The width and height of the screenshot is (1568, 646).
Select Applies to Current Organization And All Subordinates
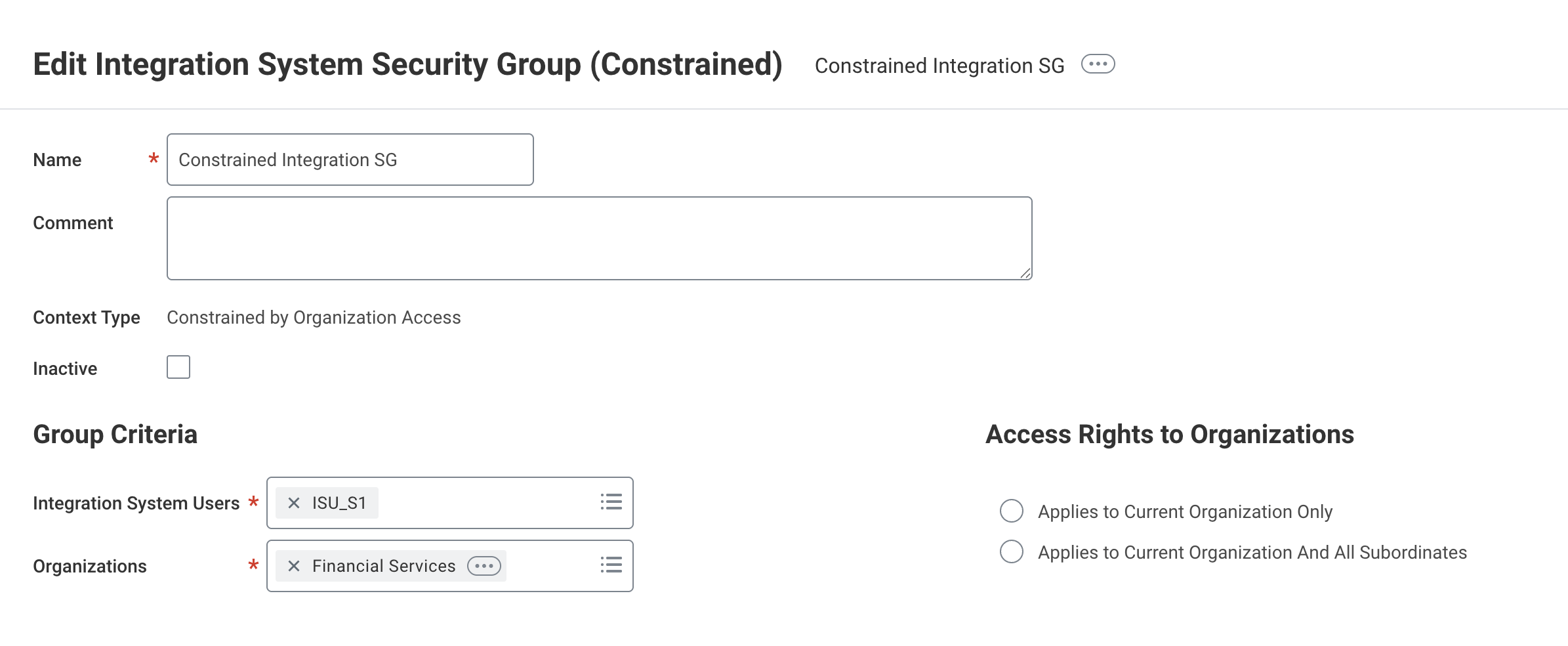(1012, 551)
